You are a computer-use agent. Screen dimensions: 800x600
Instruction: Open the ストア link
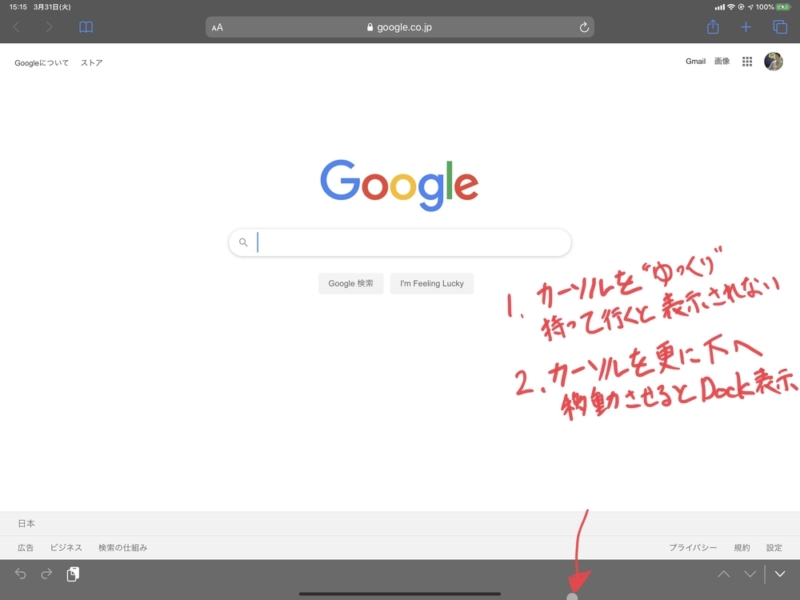[x=92, y=63]
